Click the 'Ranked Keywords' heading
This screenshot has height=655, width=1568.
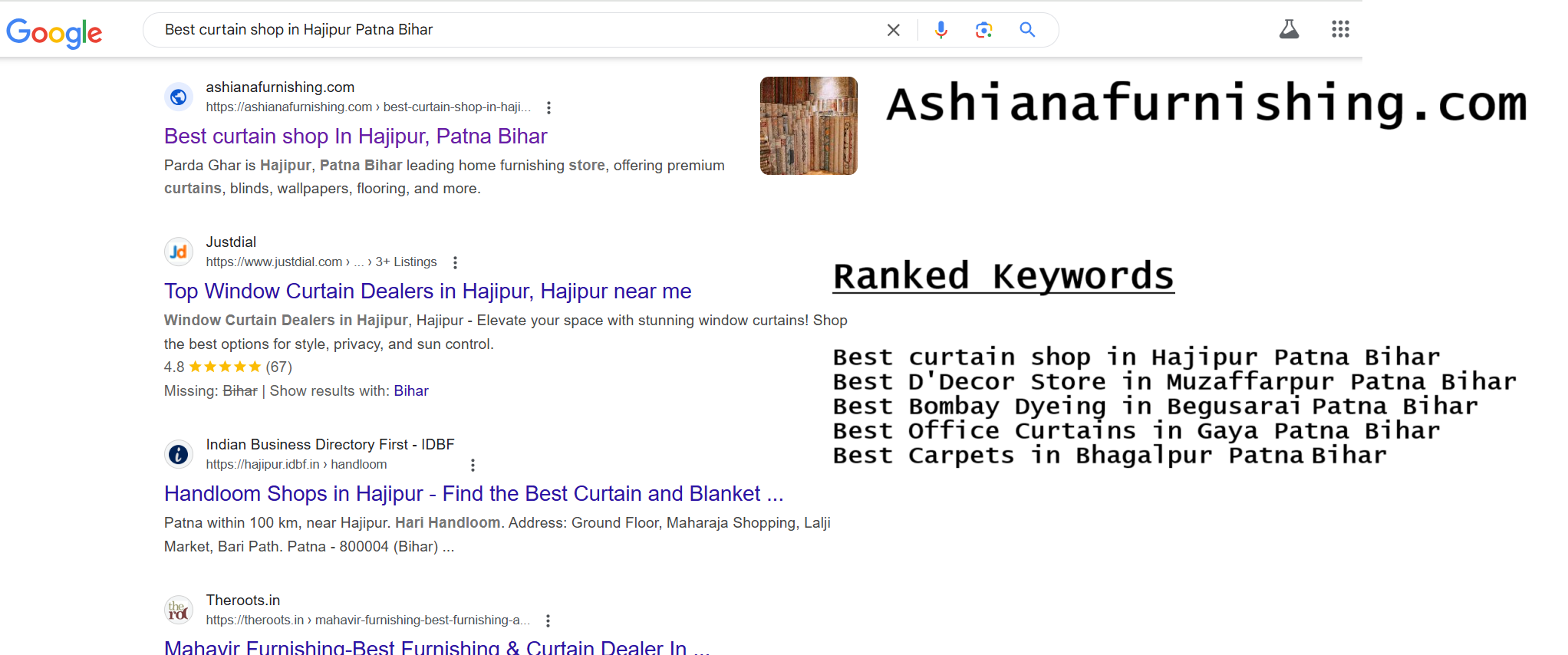[x=1003, y=276]
